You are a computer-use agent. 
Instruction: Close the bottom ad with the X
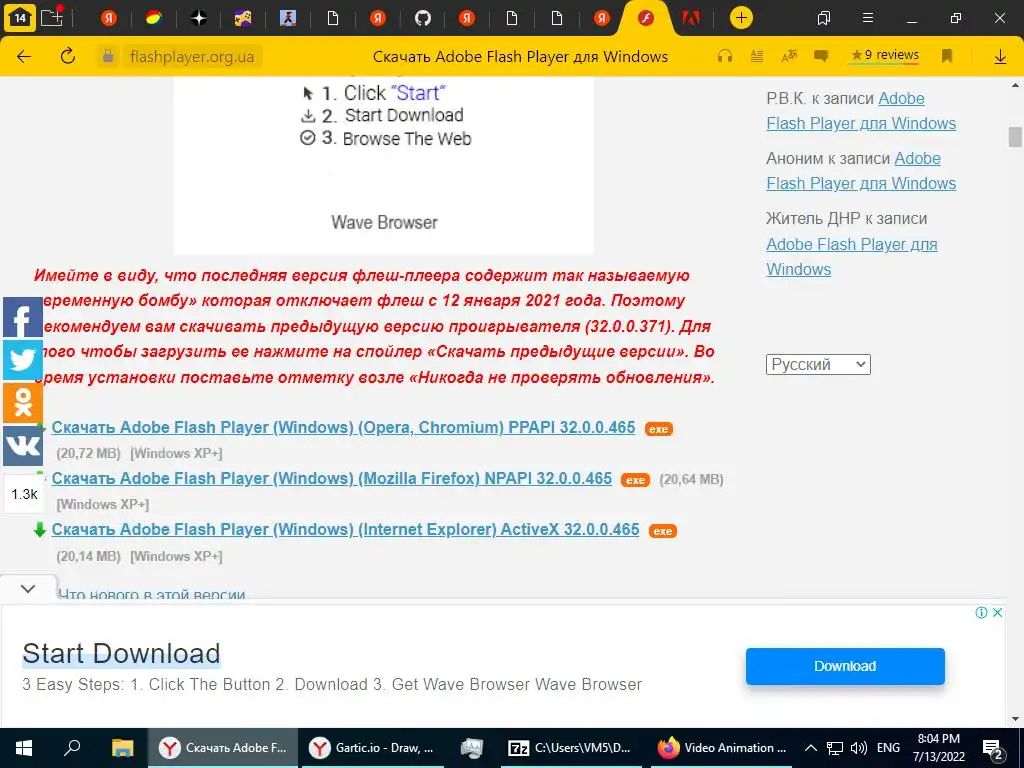click(x=997, y=612)
